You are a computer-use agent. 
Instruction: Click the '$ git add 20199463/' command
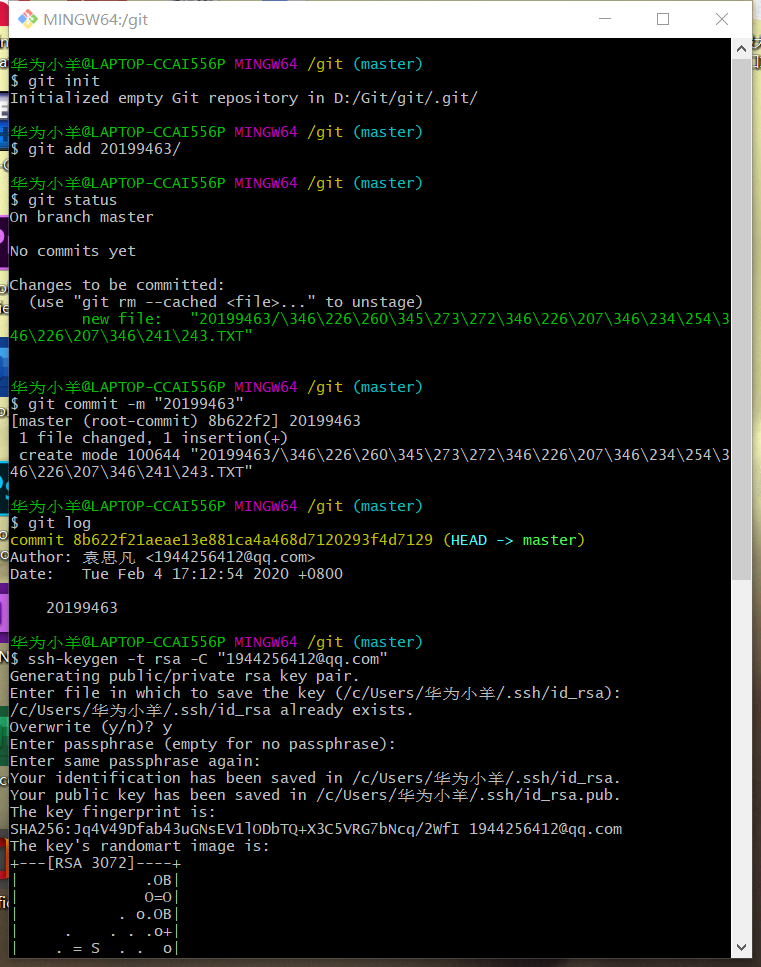pos(96,149)
